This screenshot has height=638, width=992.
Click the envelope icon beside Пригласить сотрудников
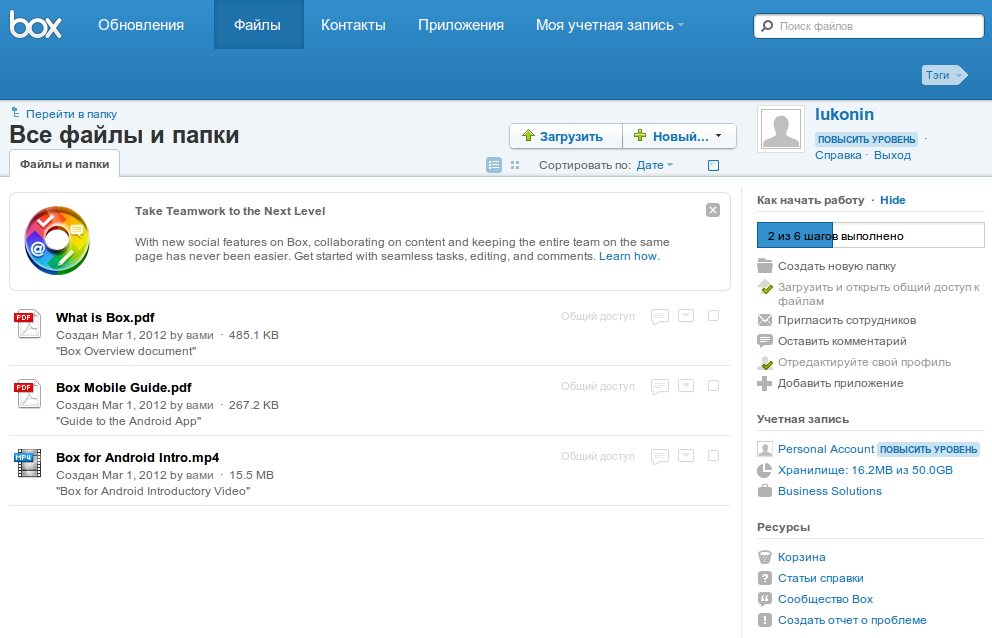(765, 320)
